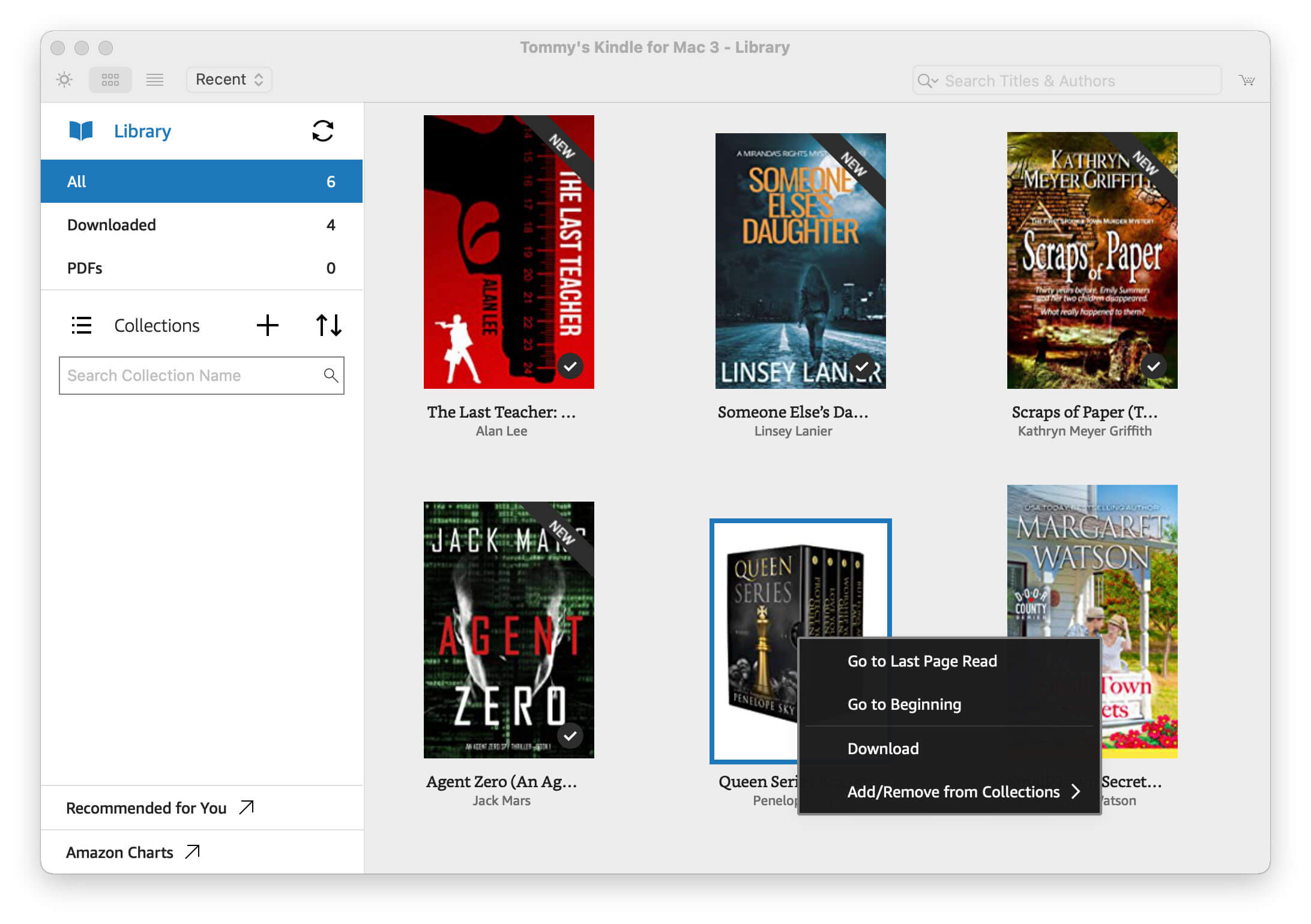This screenshot has width=1311, height=924.
Task: Click NEW ribbon on The Last Teacher
Action: coord(561,147)
